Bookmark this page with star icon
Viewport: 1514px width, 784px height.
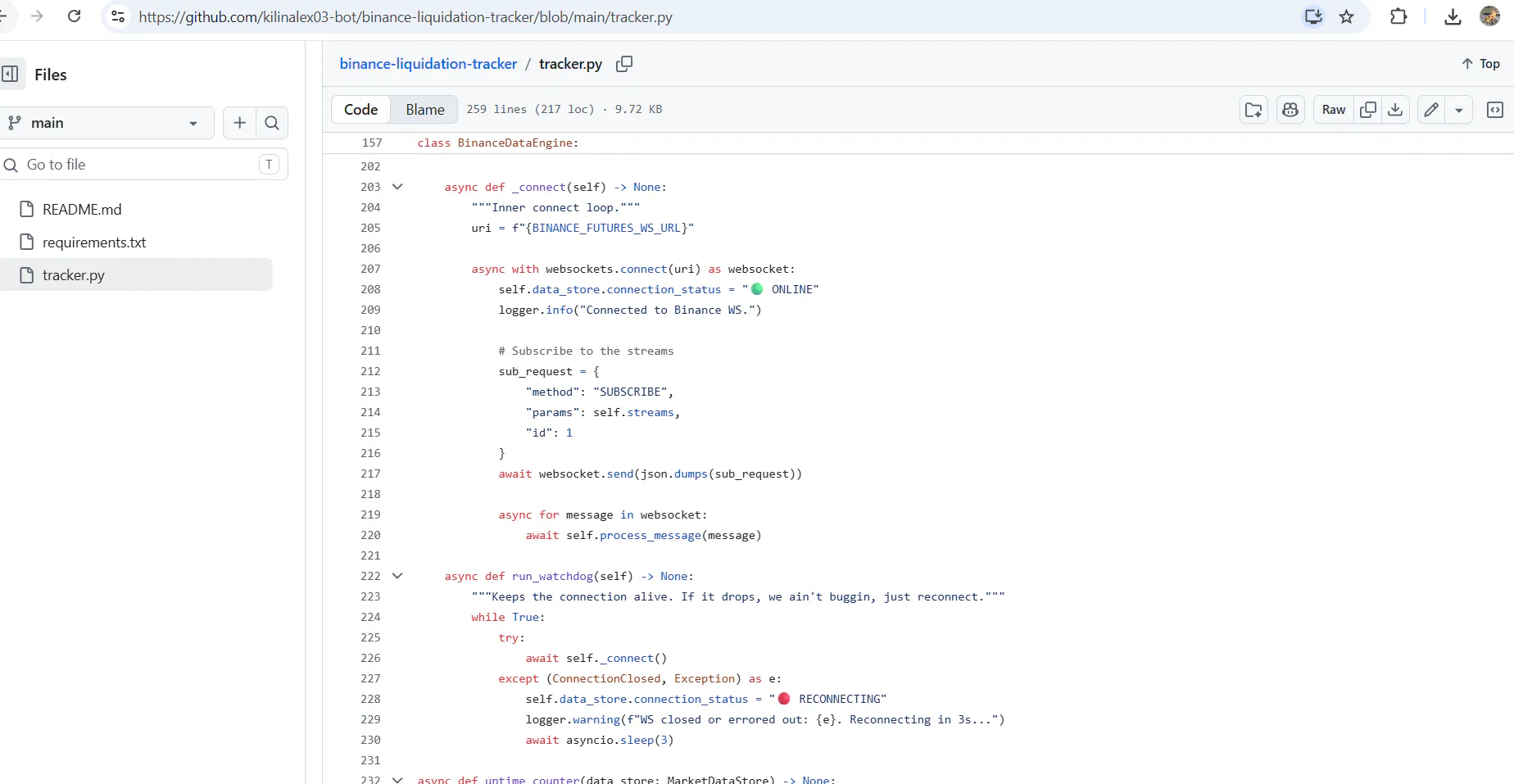[x=1346, y=16]
